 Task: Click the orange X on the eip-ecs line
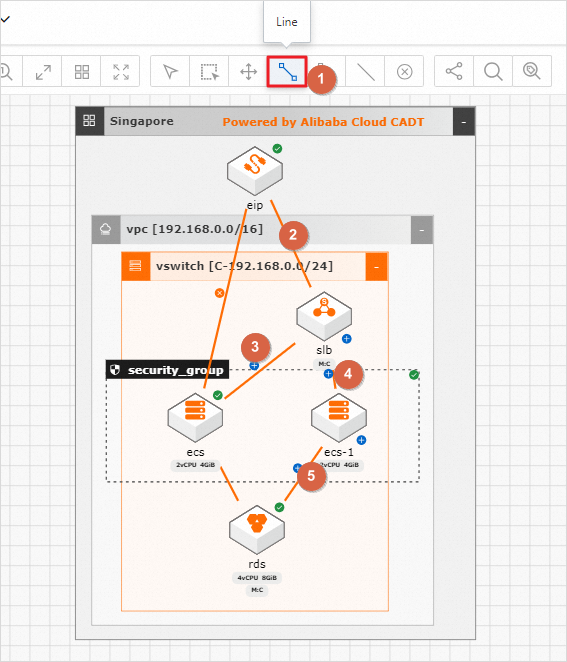(220, 293)
